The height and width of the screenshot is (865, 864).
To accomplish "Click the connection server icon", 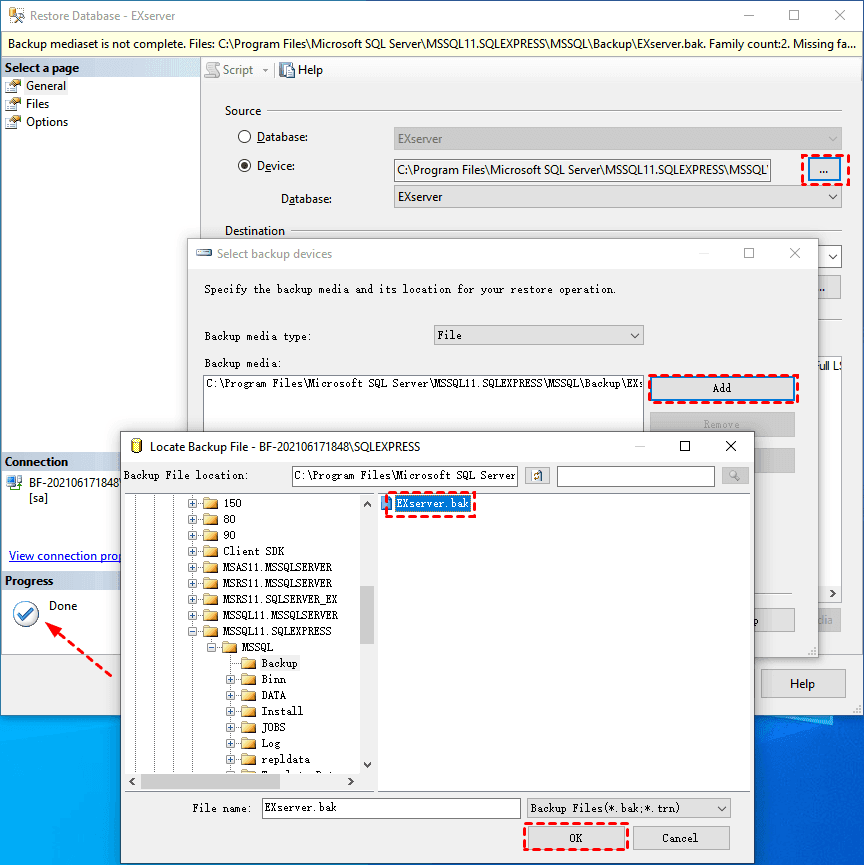I will coord(14,483).
